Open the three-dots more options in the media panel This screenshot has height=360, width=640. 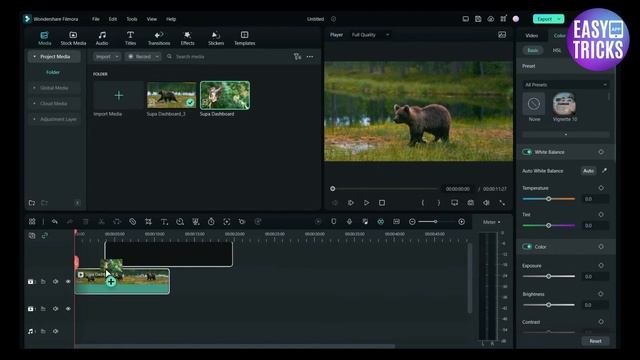click(310, 57)
